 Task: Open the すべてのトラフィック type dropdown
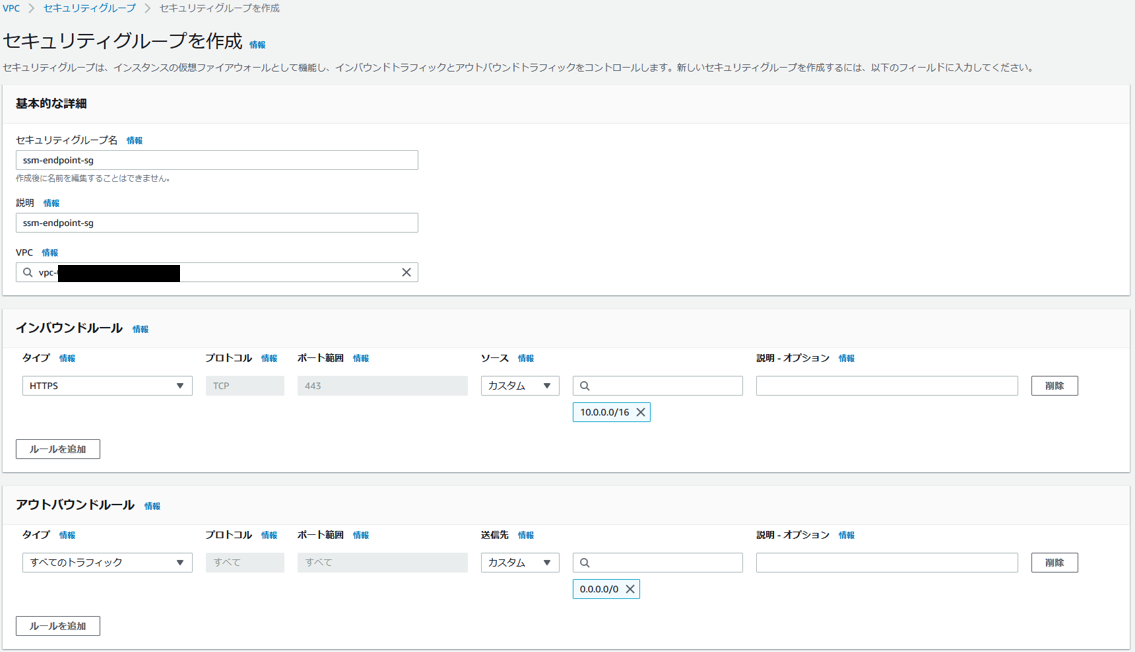107,562
